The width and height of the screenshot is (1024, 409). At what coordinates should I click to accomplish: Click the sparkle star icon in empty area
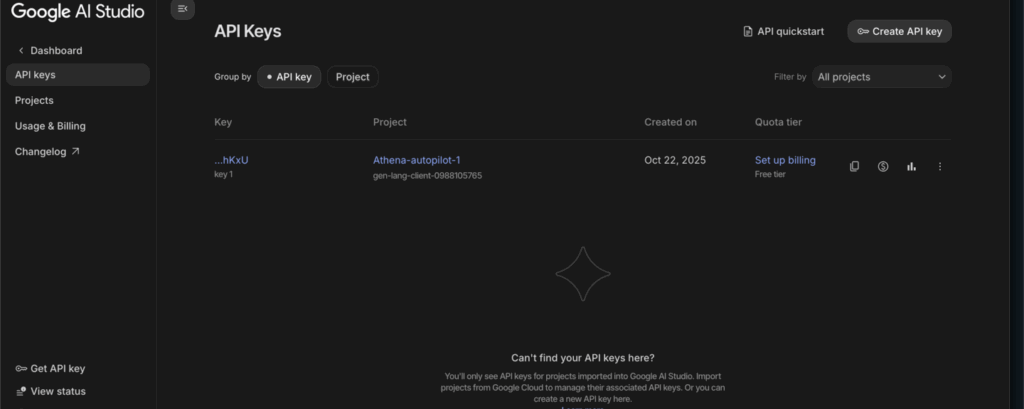(x=582, y=274)
